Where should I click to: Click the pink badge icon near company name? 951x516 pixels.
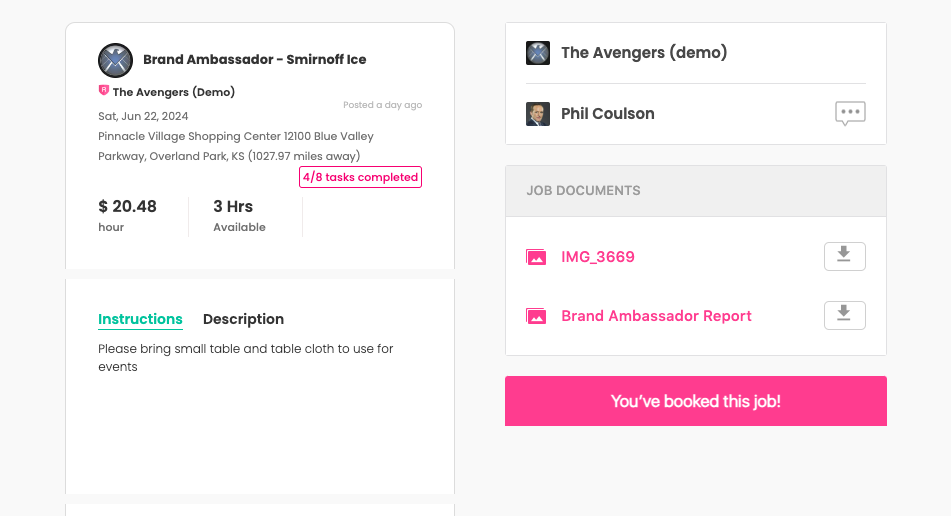click(x=103, y=91)
